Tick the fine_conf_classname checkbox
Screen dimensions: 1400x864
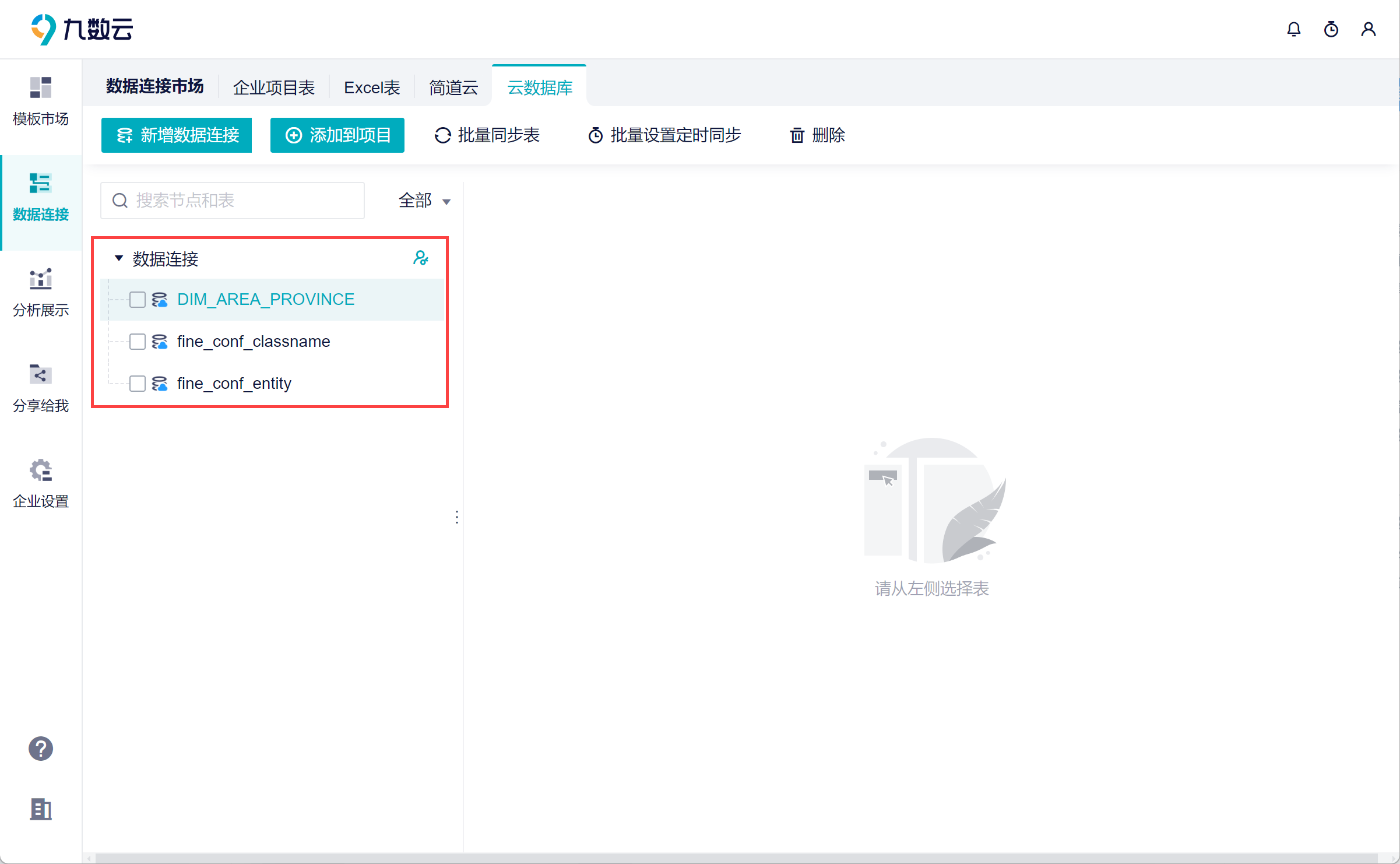(138, 342)
